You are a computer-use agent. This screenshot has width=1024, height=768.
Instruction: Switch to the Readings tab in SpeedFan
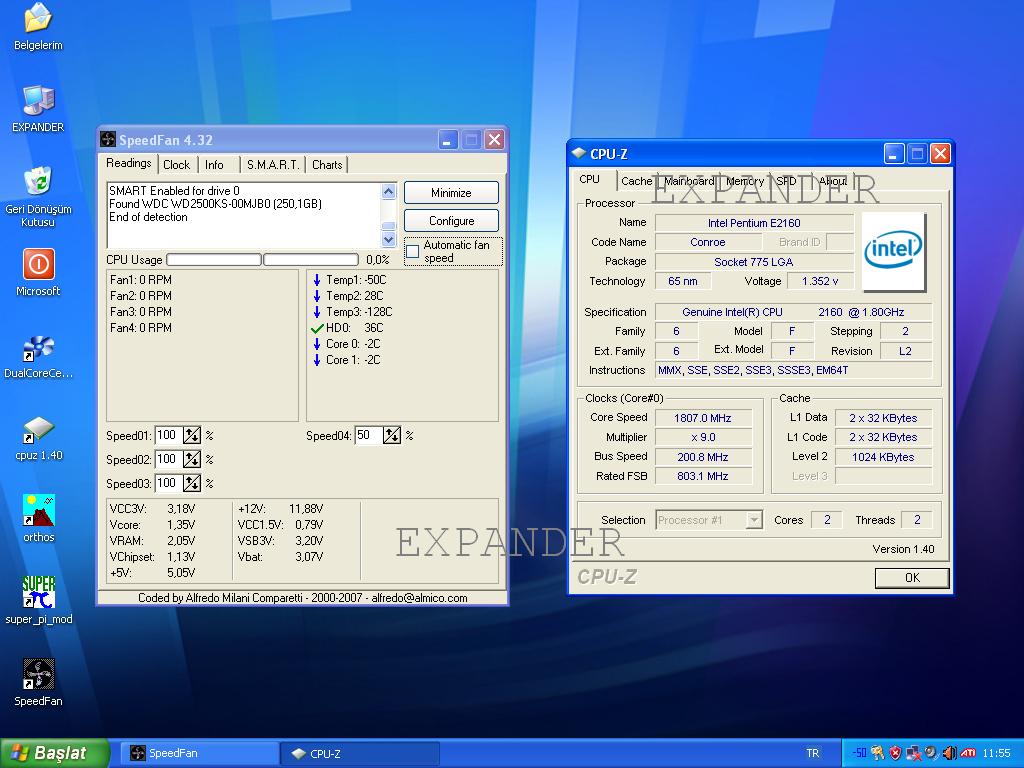tap(129, 163)
